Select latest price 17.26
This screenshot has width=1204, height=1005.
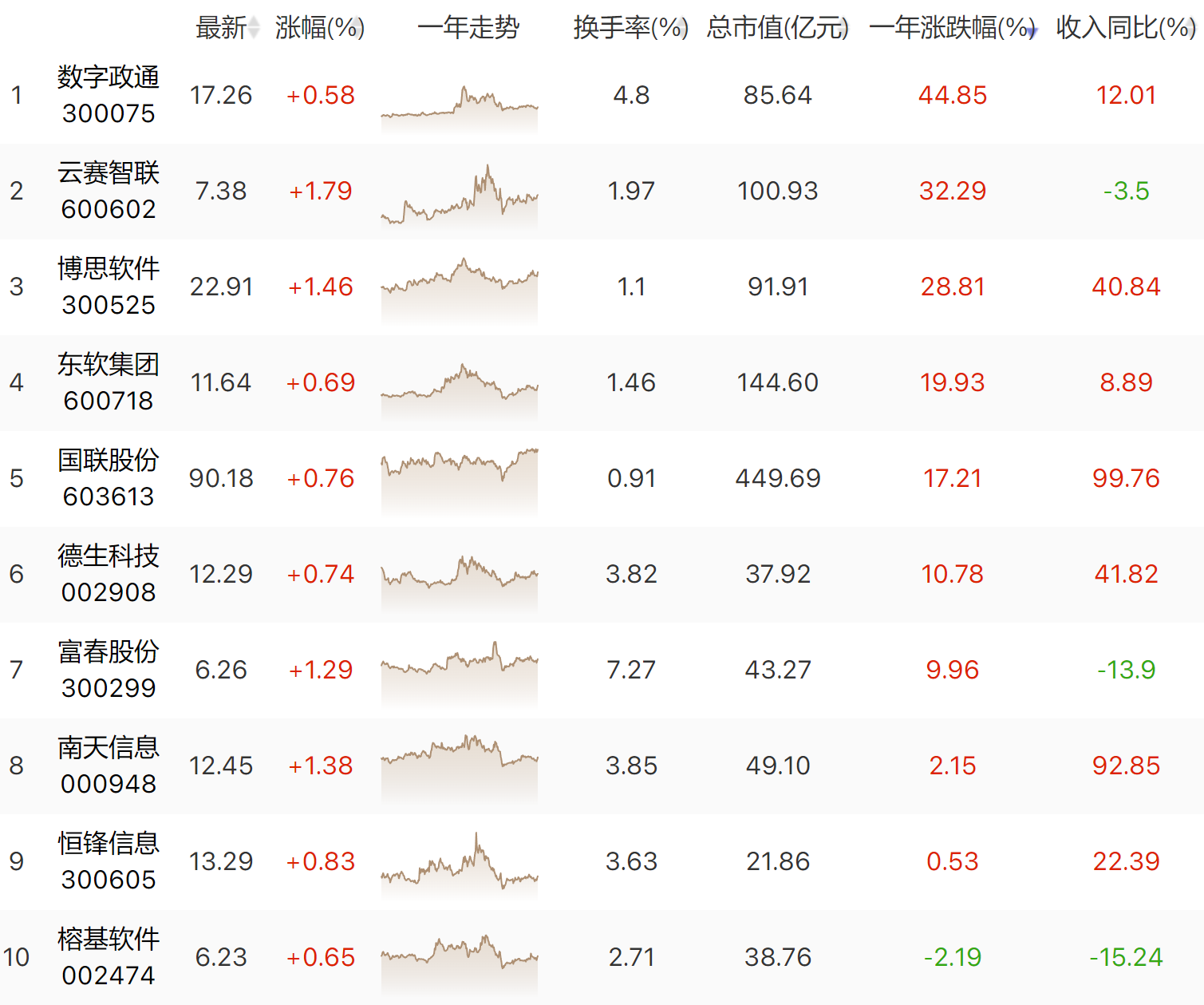[221, 95]
